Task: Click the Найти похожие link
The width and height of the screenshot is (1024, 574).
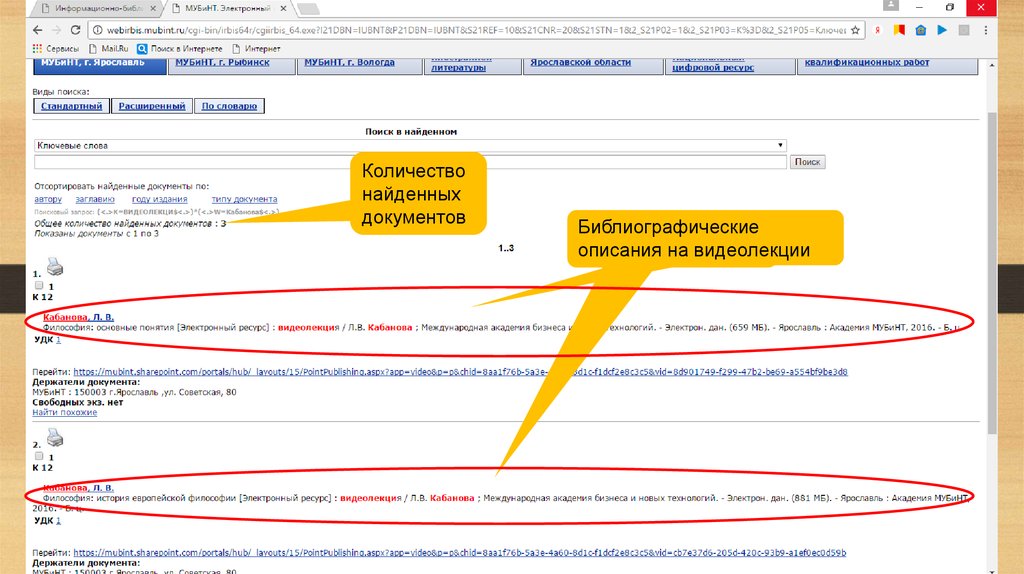Action: pyautogui.click(x=64, y=412)
